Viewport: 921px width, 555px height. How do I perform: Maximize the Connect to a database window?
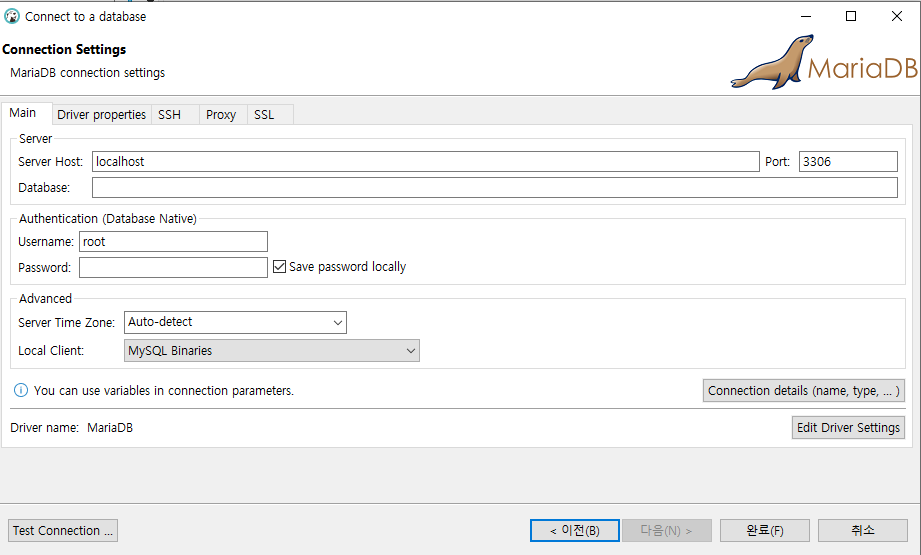tap(851, 16)
